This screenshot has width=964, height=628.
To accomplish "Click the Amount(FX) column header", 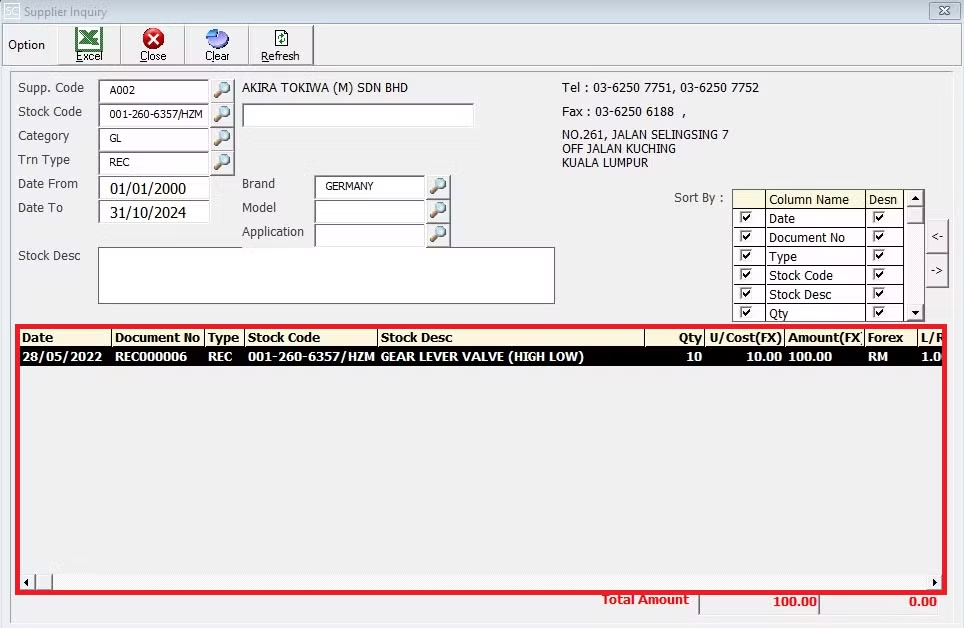I will tap(824, 338).
